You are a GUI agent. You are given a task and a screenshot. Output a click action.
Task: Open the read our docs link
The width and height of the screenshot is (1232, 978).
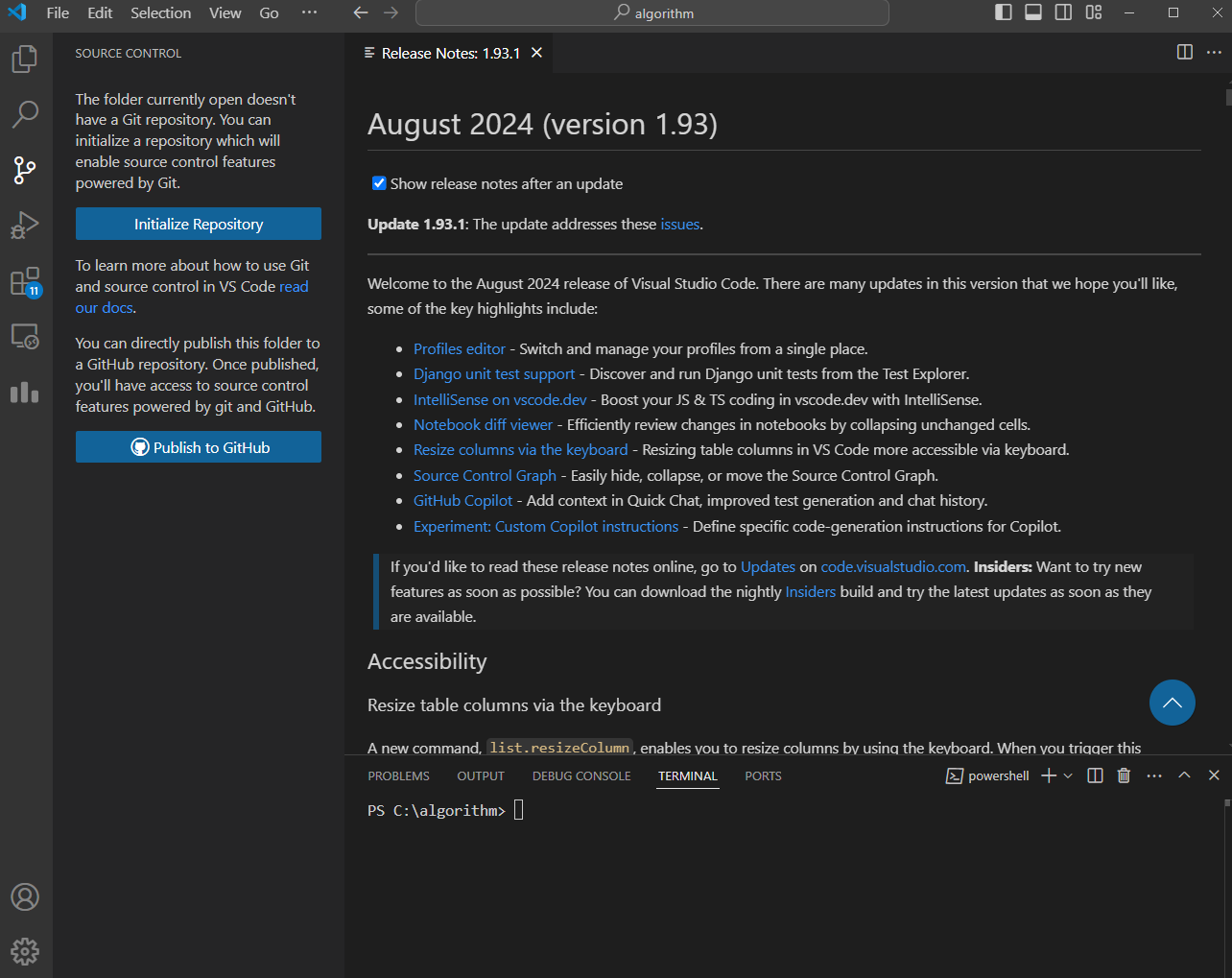point(294,286)
